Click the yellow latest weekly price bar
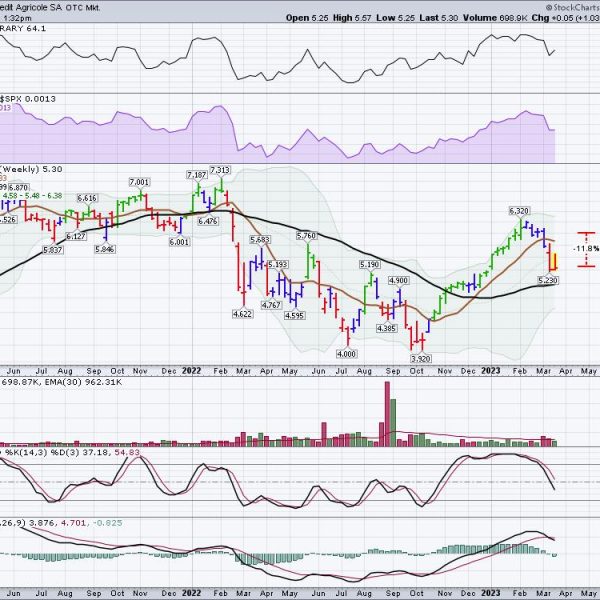This screenshot has height=600, width=600. [555, 261]
